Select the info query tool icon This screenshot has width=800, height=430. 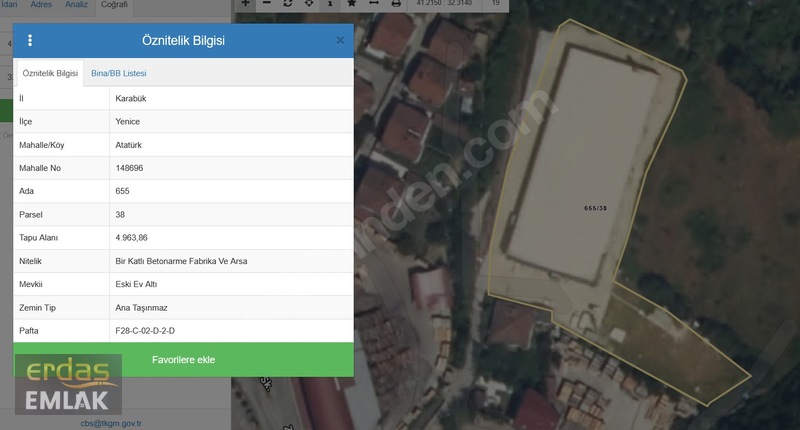coord(330,3)
